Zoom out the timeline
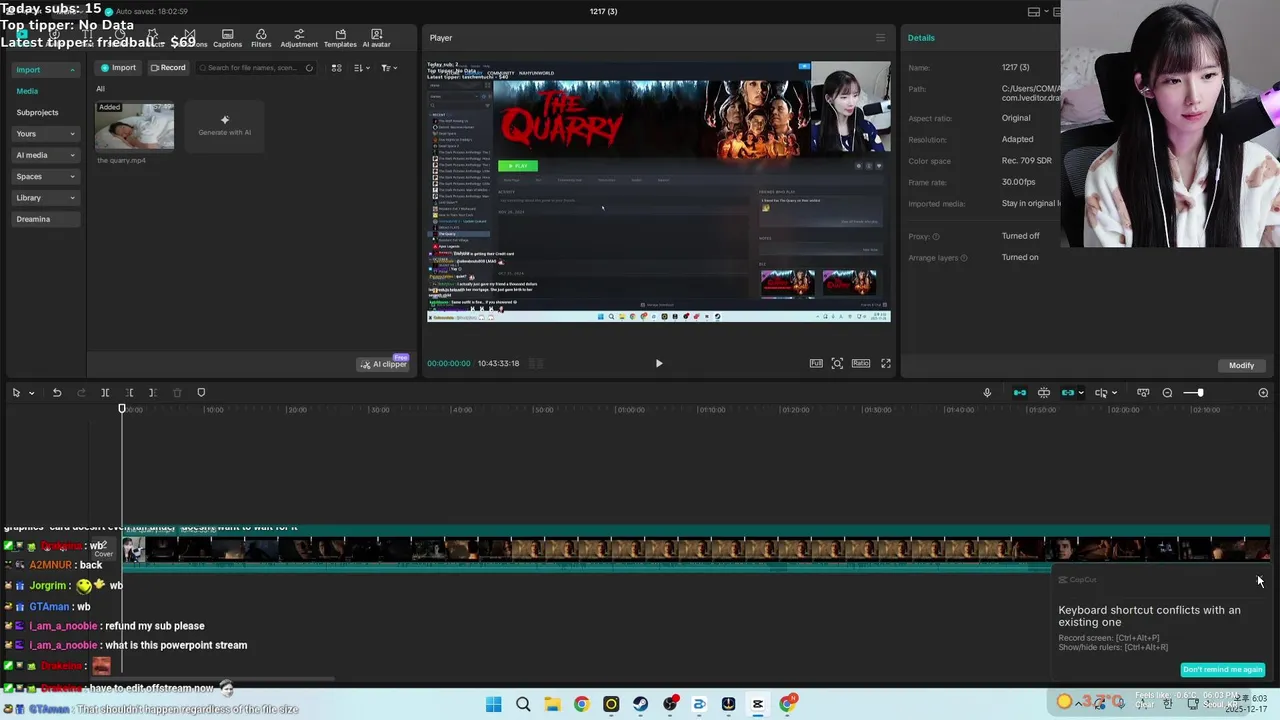 pyautogui.click(x=1167, y=393)
